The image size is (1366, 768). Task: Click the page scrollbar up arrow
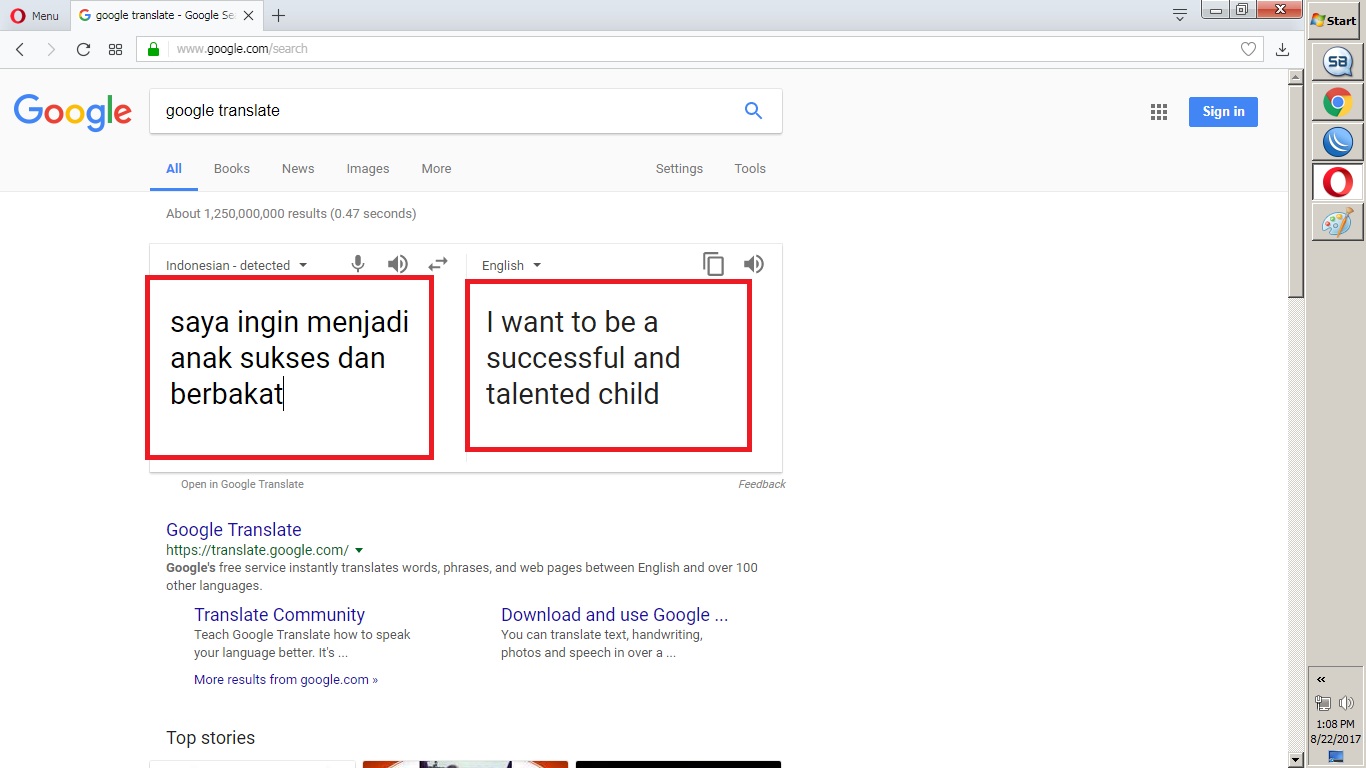[1296, 76]
